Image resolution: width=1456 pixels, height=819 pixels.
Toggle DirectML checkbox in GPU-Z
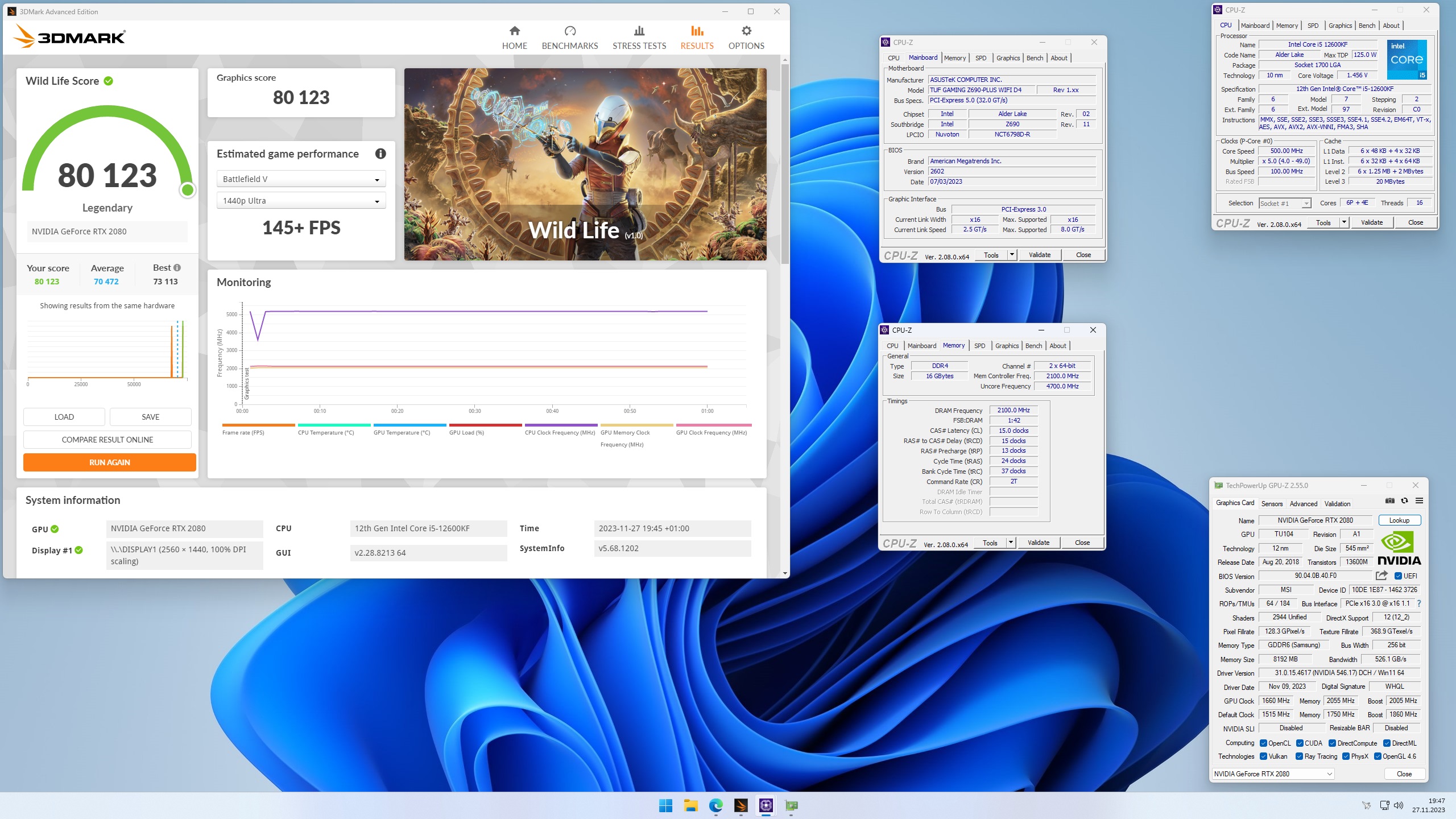(1387, 743)
